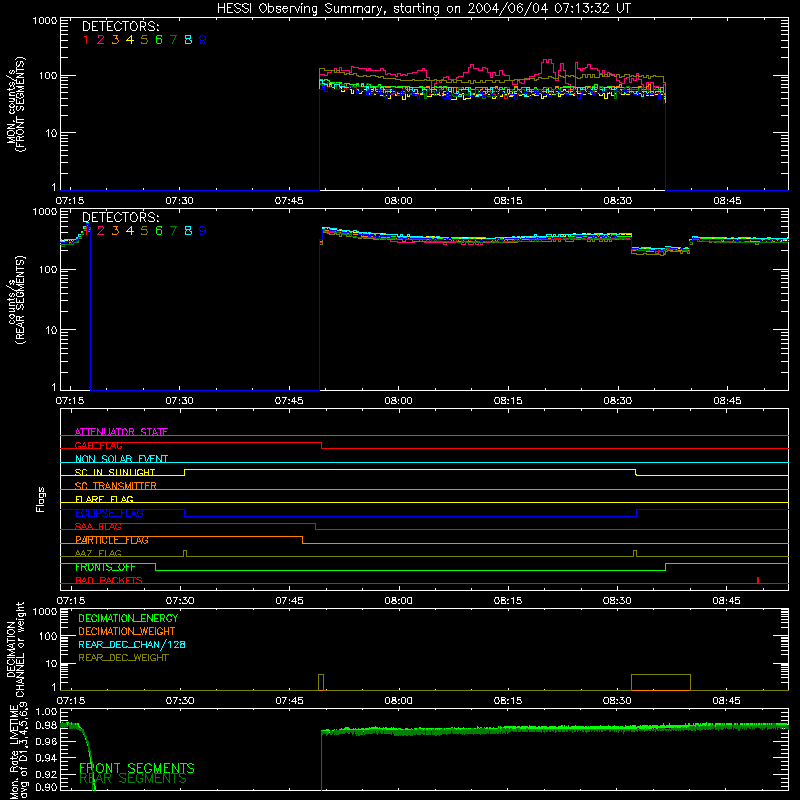This screenshot has width=800, height=800.
Task: Click cyan detector 8 in rear segments legend
Action: point(188,231)
